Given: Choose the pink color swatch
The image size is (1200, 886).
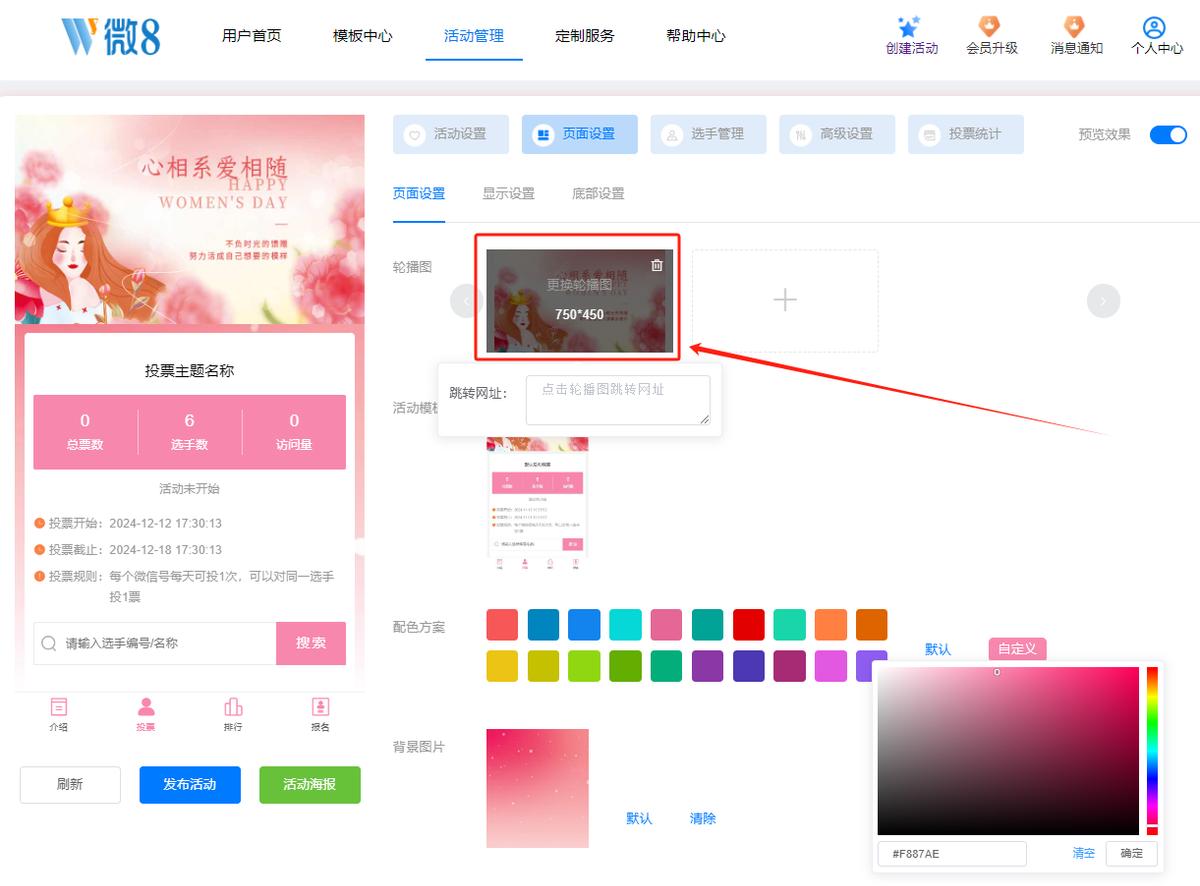Looking at the screenshot, I should click(666, 625).
